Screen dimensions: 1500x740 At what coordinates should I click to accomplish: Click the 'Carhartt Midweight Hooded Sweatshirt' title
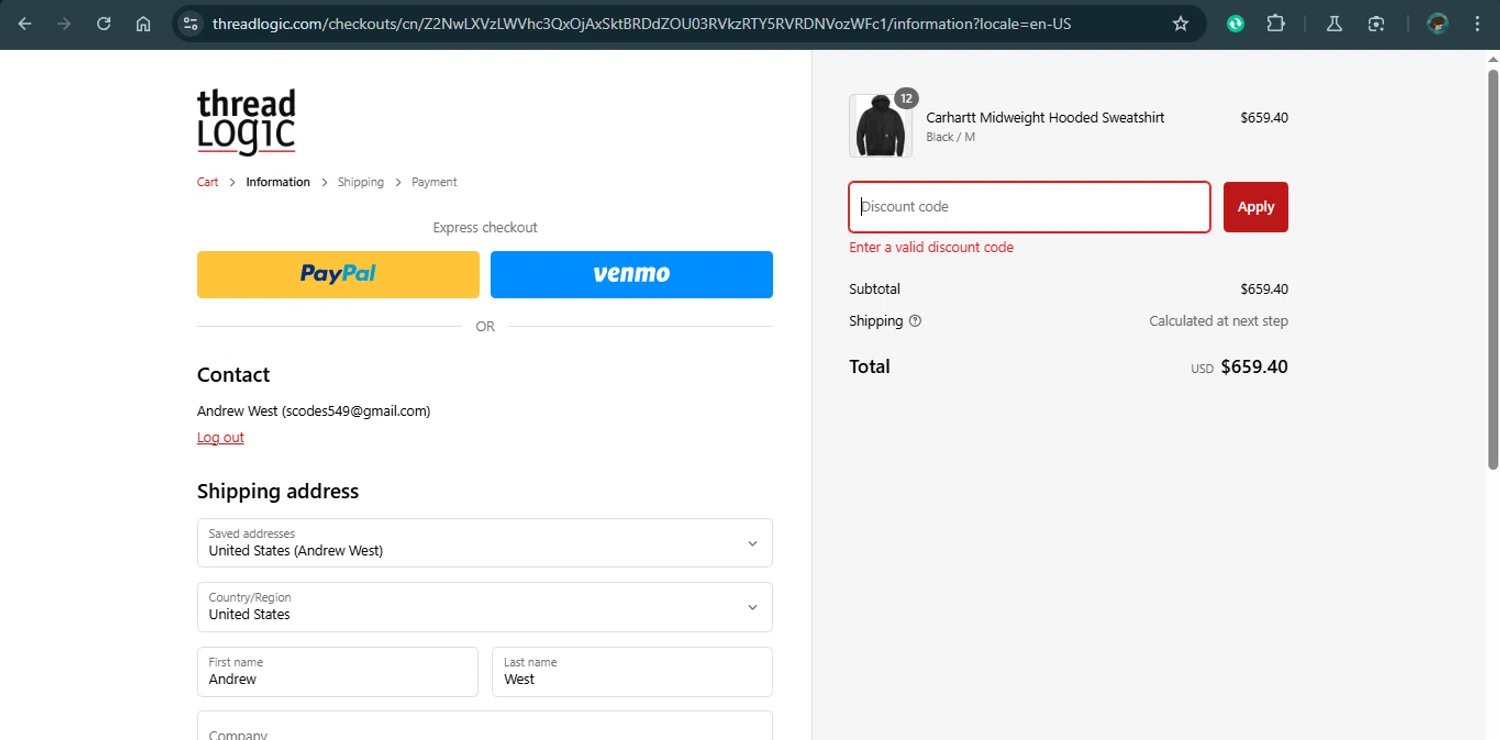(x=1045, y=117)
